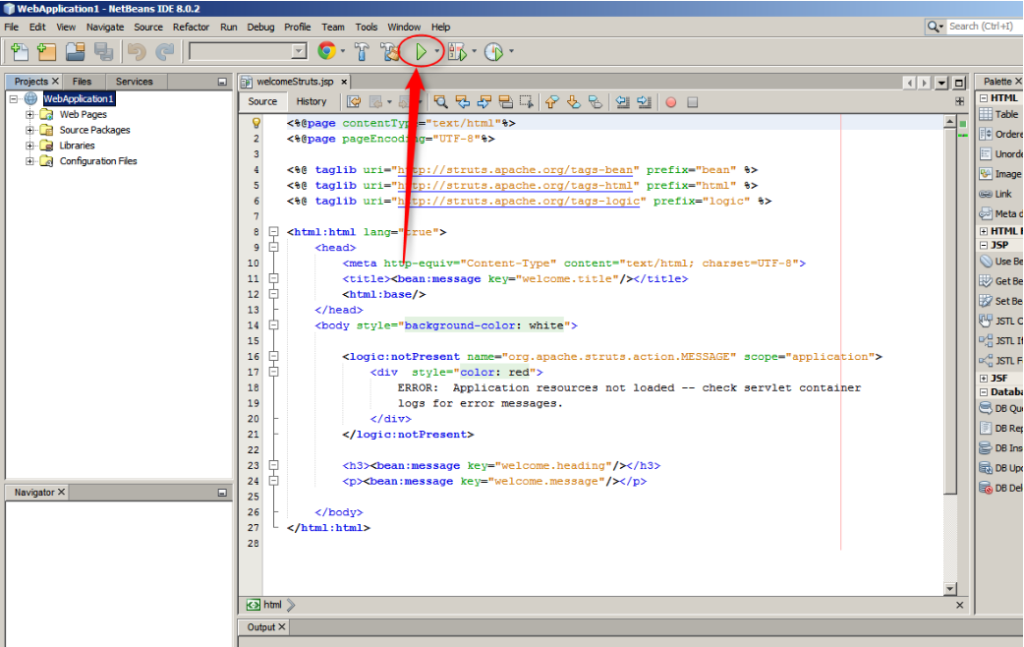Click the New Project toolbar icon
The image size is (1024, 647).
46,51
